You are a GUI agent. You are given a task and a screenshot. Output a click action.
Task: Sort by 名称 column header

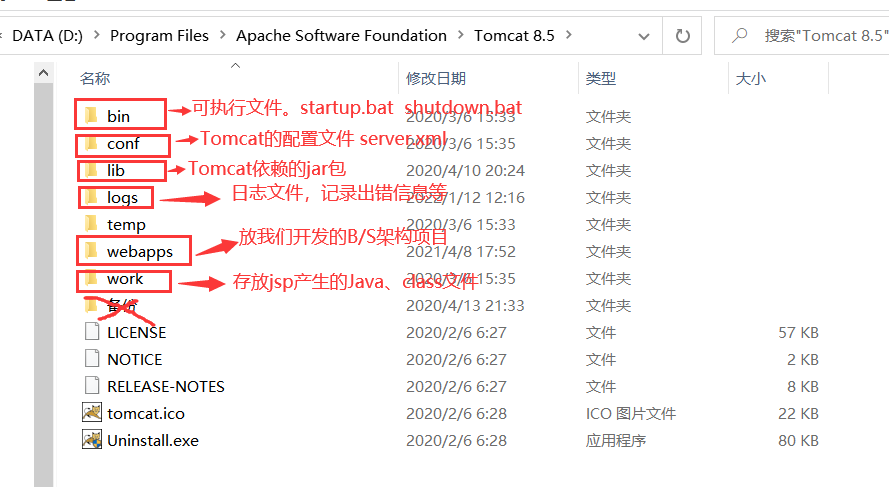pos(95,78)
